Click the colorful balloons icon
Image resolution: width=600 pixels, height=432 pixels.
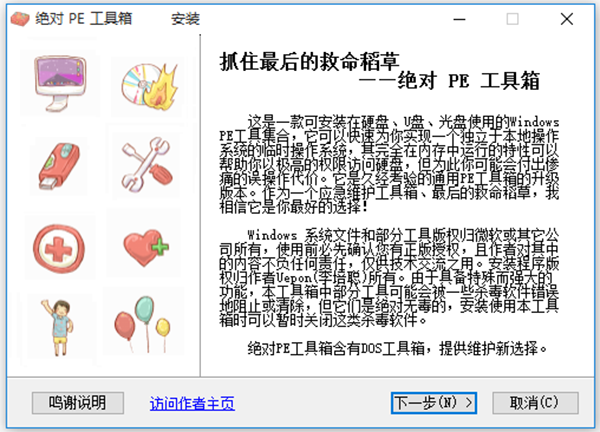[x=142, y=324]
